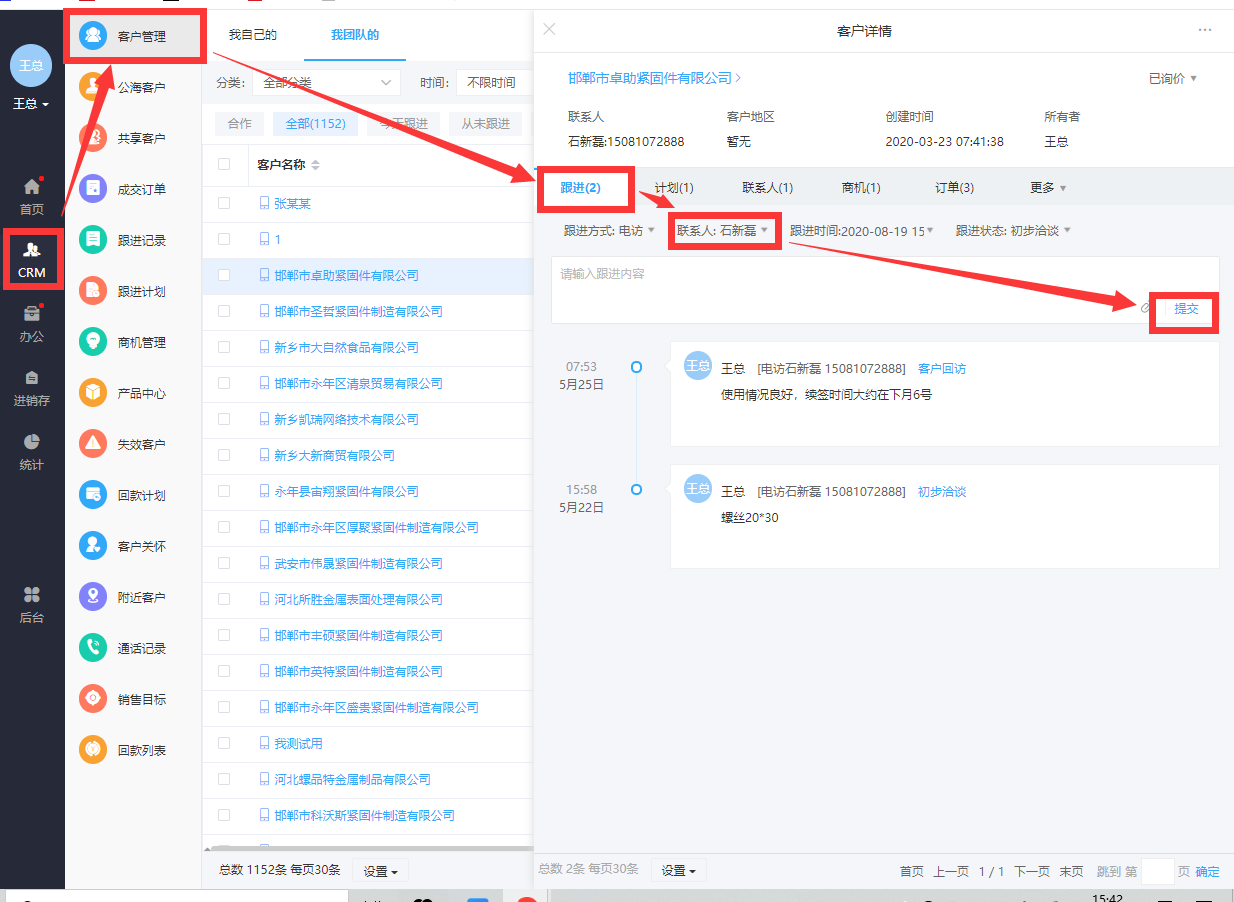
Task: Switch to 我自己的 tab
Action: click(252, 35)
